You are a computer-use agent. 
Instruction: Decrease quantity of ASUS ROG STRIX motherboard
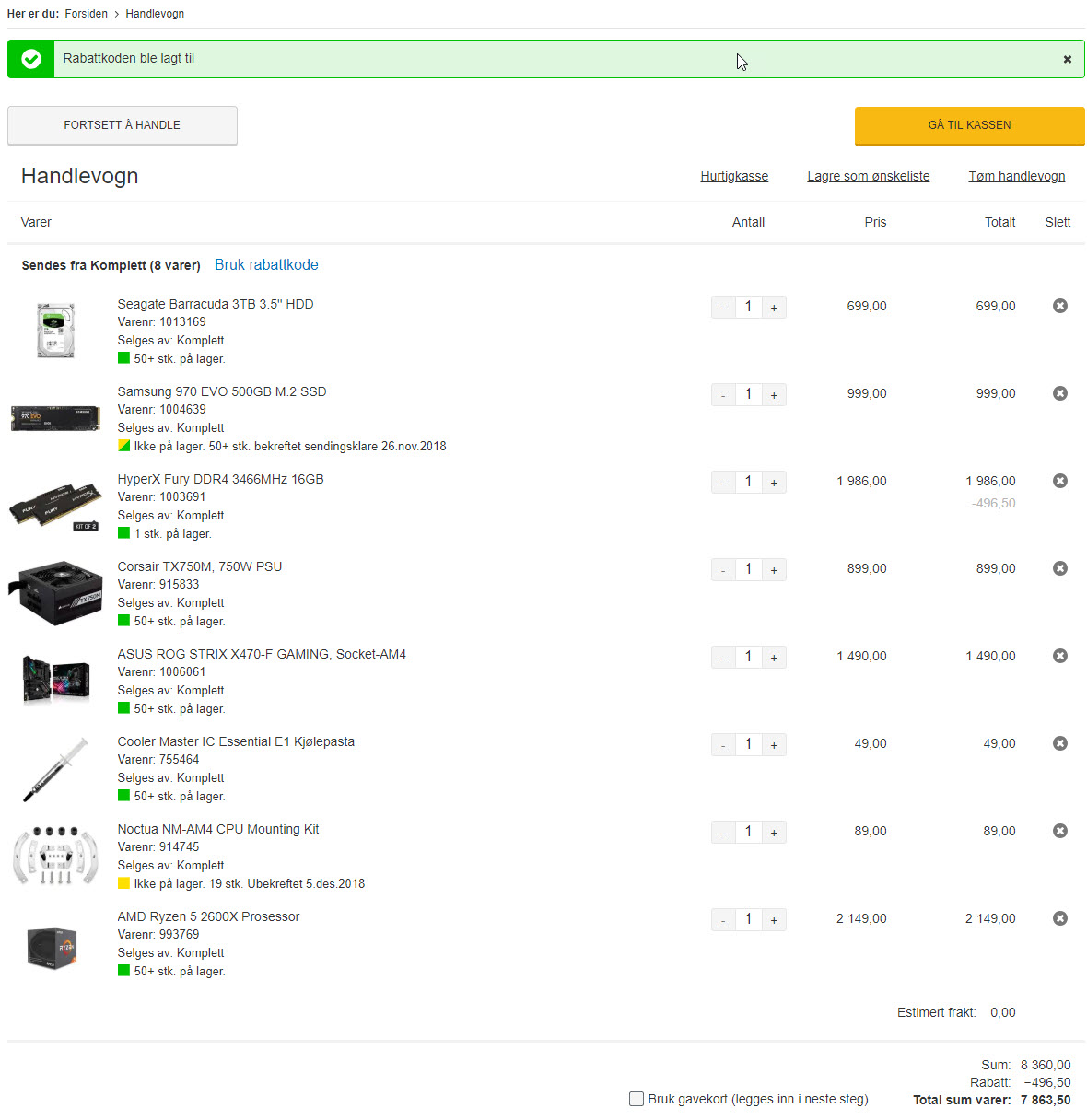point(723,658)
